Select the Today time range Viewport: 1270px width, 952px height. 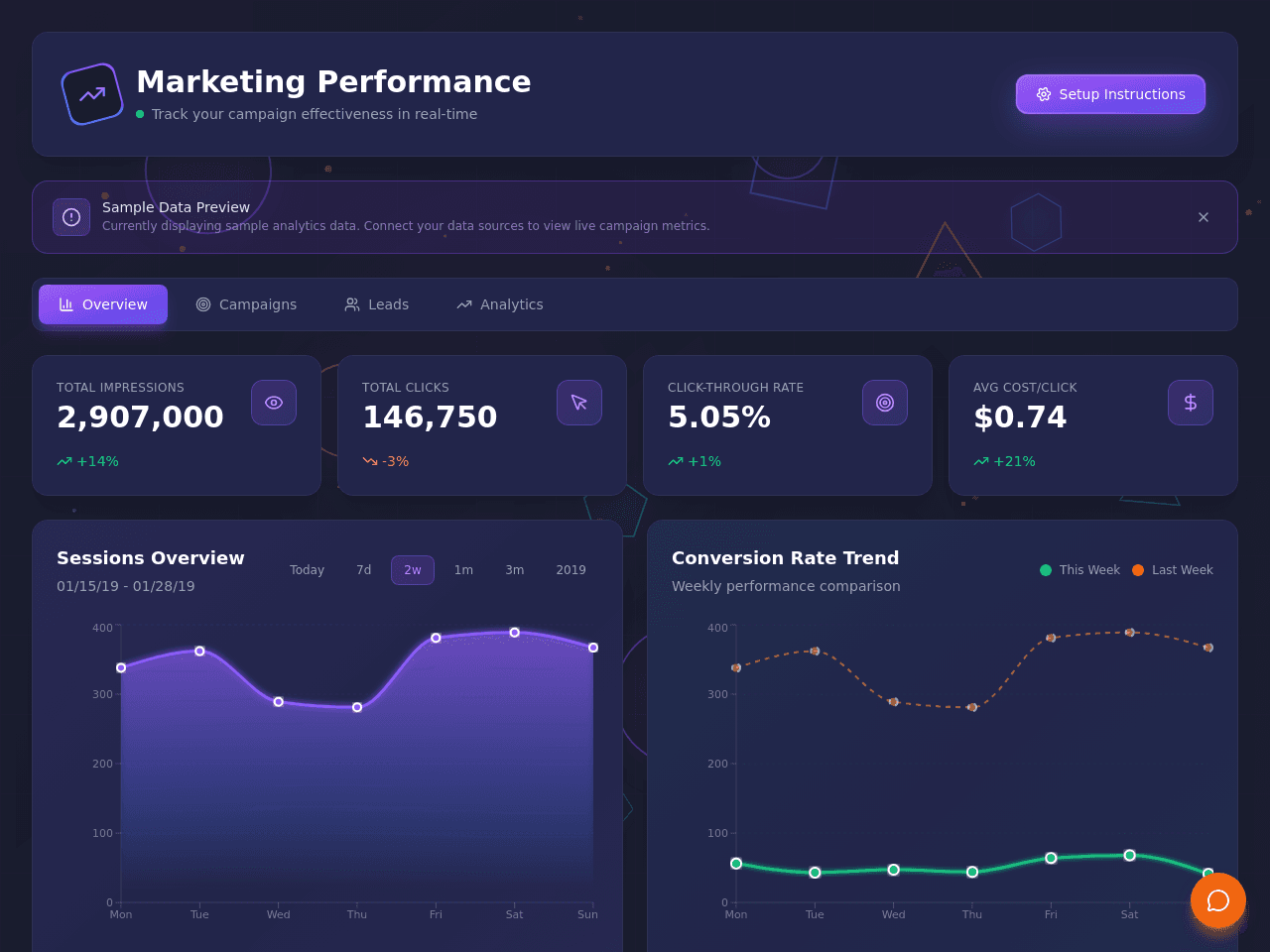pyautogui.click(x=307, y=570)
